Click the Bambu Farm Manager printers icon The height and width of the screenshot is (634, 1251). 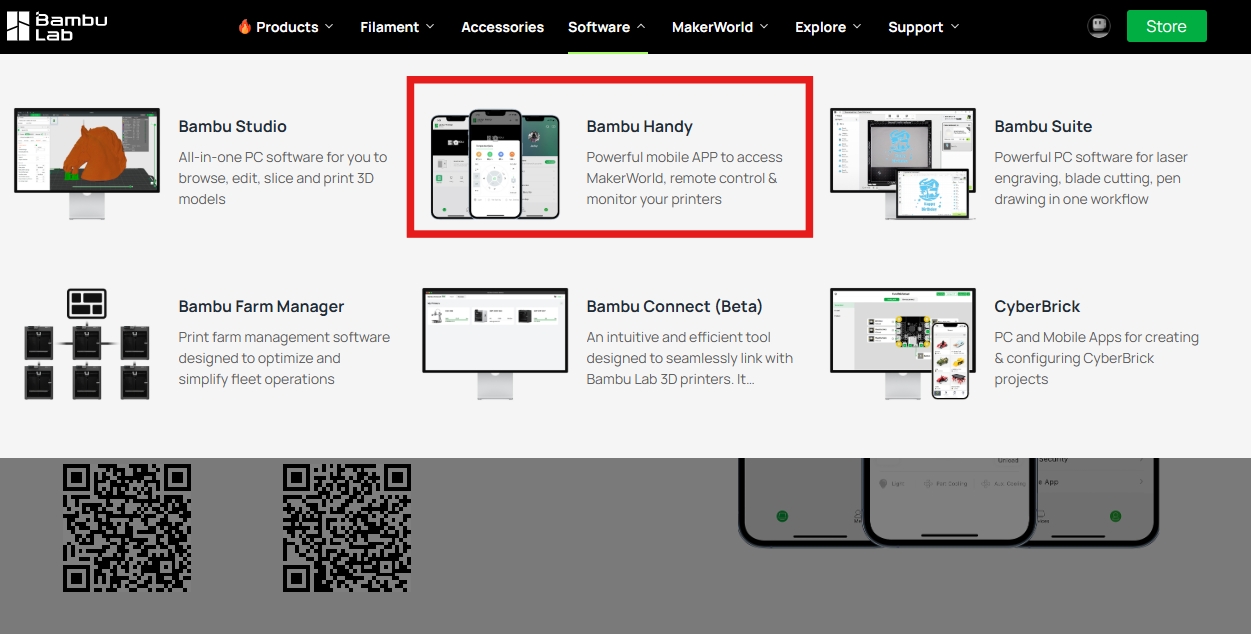(x=86, y=344)
